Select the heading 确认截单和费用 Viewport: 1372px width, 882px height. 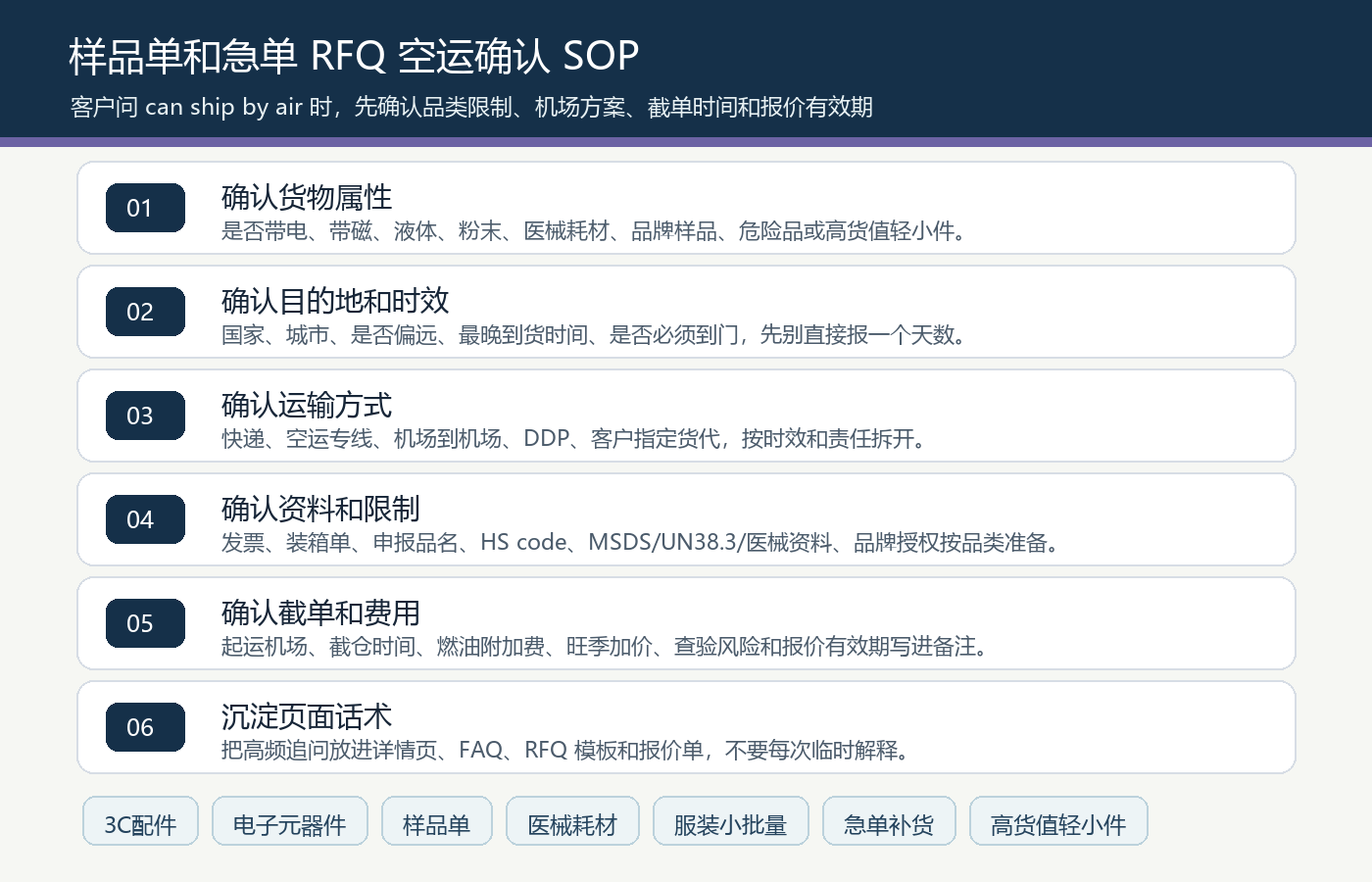coord(320,612)
